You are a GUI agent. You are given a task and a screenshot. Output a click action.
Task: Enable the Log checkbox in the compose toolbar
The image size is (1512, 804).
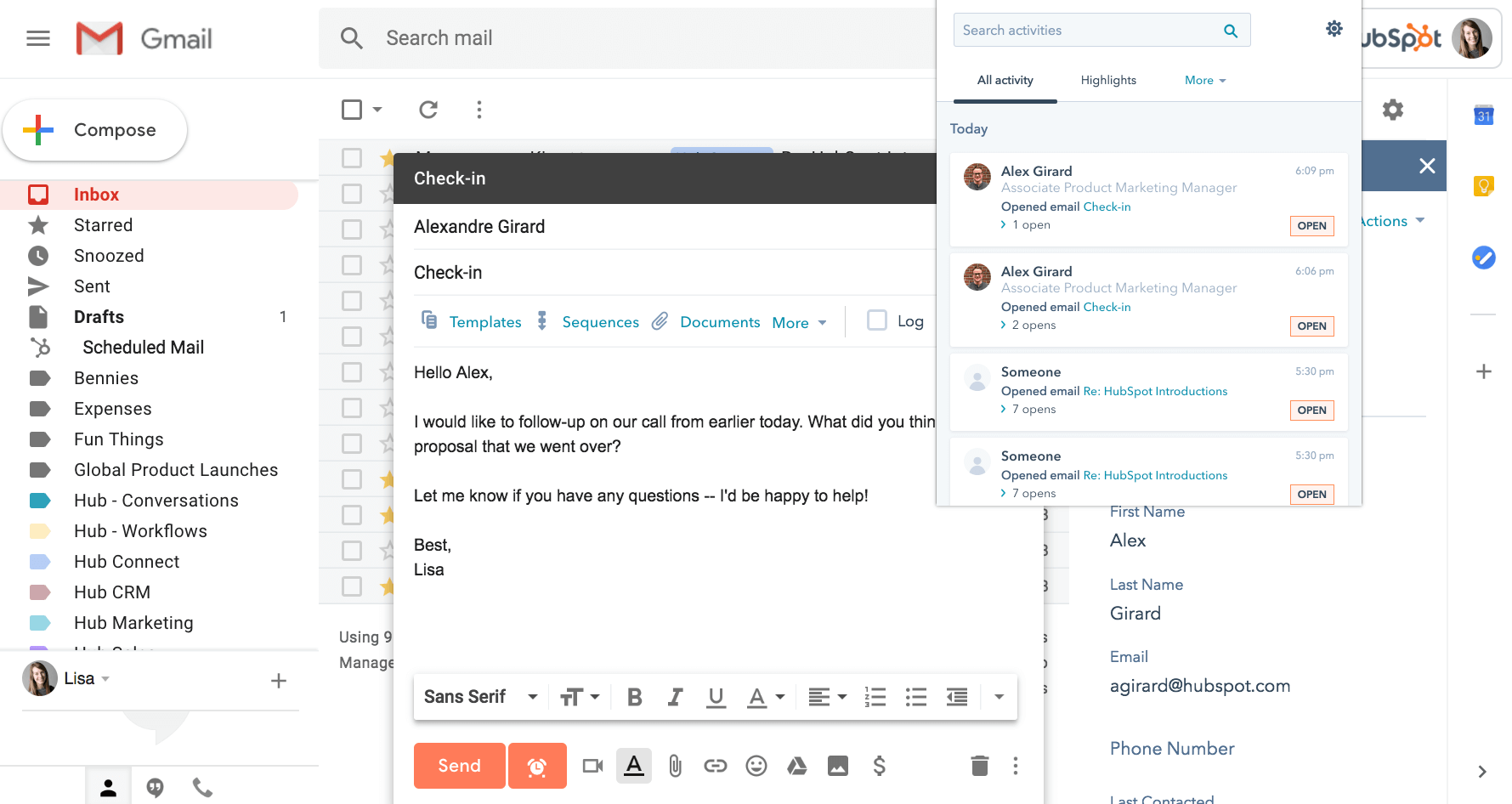point(877,320)
